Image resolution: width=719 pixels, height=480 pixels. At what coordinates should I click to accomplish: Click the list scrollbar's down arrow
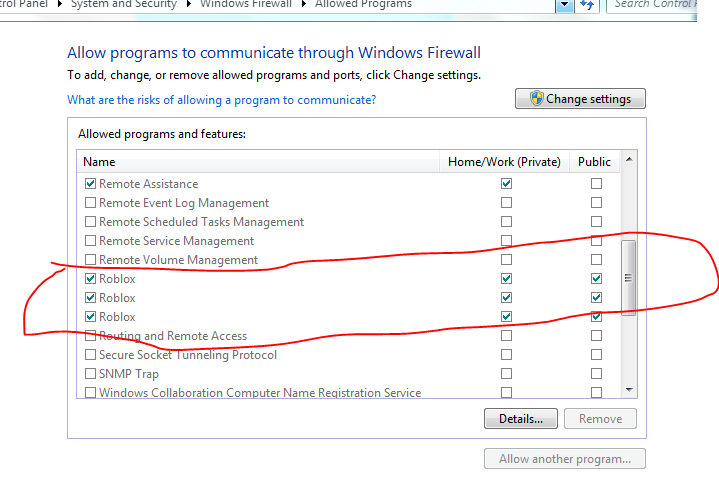click(629, 389)
